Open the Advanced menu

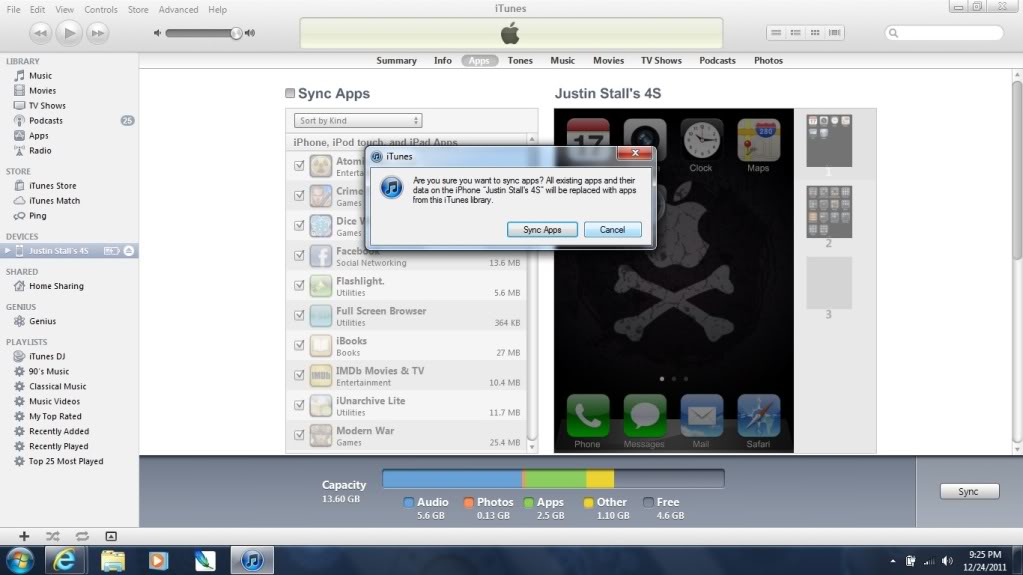178,10
